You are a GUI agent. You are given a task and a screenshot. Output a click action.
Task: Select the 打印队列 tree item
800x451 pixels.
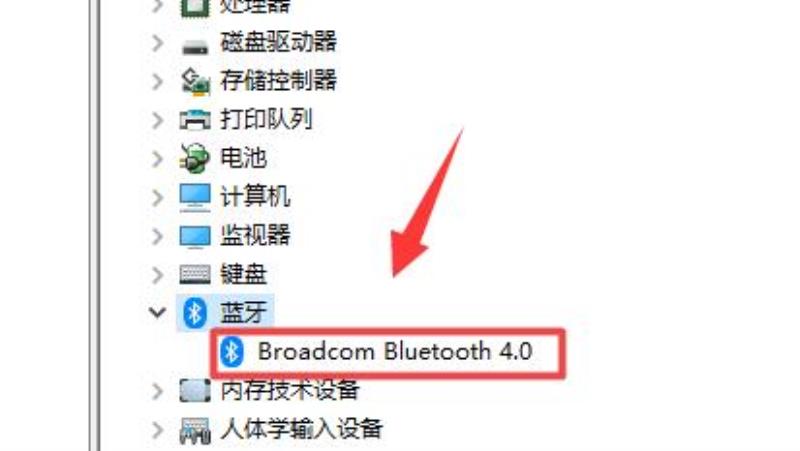point(266,119)
